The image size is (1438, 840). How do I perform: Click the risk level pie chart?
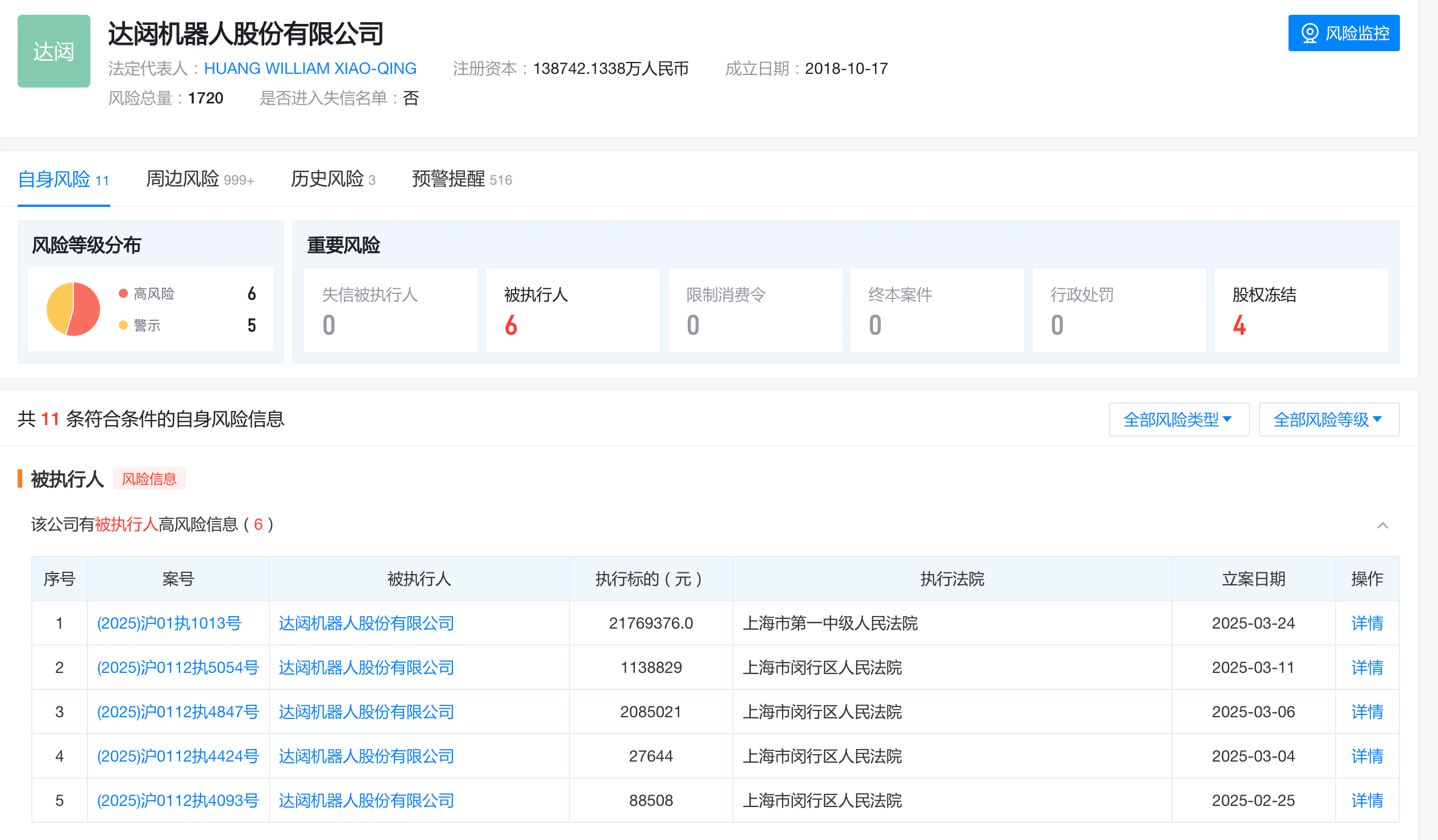click(x=73, y=309)
